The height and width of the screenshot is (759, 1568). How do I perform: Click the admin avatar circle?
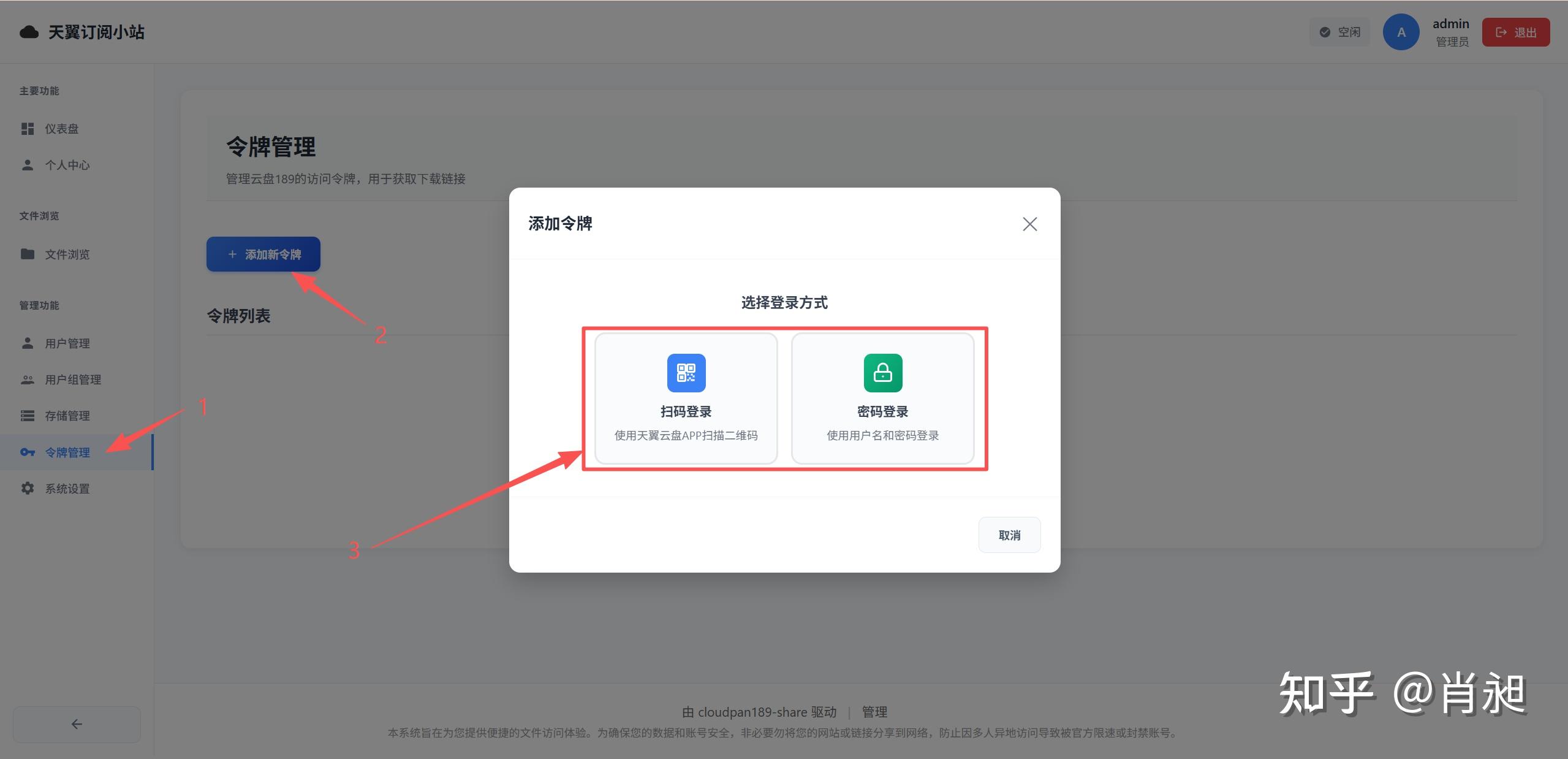(1401, 32)
